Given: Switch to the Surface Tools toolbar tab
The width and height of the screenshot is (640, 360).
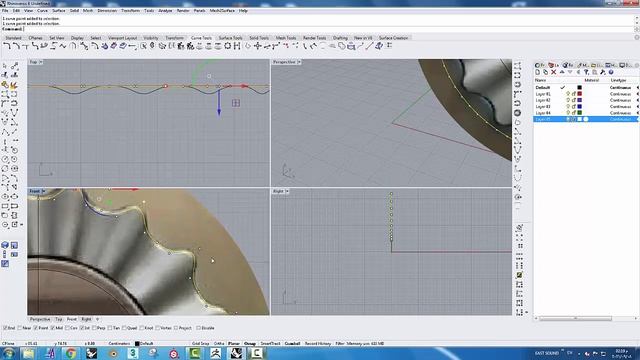Looking at the screenshot, I should 230,38.
